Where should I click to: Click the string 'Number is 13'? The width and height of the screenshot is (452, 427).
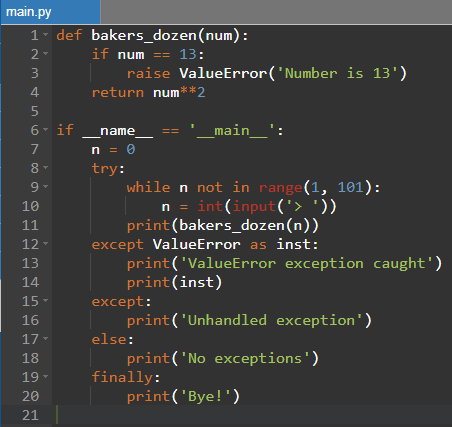337,73
